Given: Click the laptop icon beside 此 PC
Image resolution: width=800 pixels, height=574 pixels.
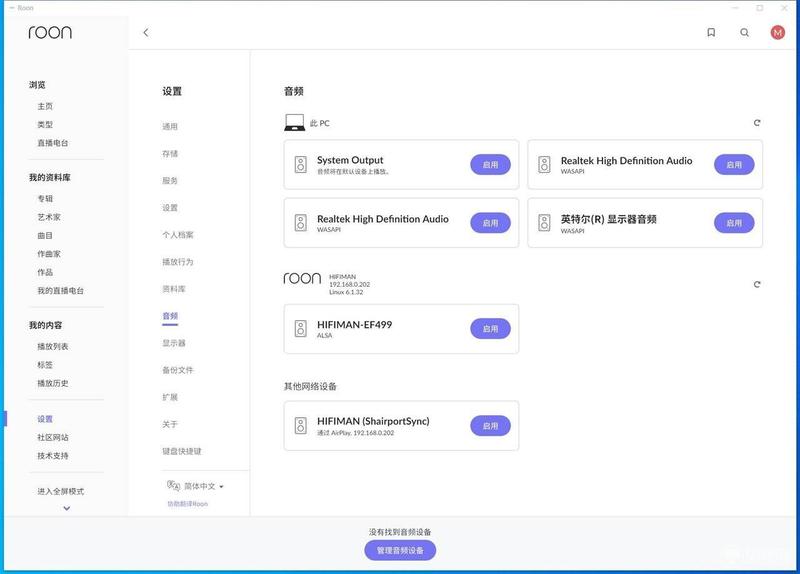Looking at the screenshot, I should 294,122.
